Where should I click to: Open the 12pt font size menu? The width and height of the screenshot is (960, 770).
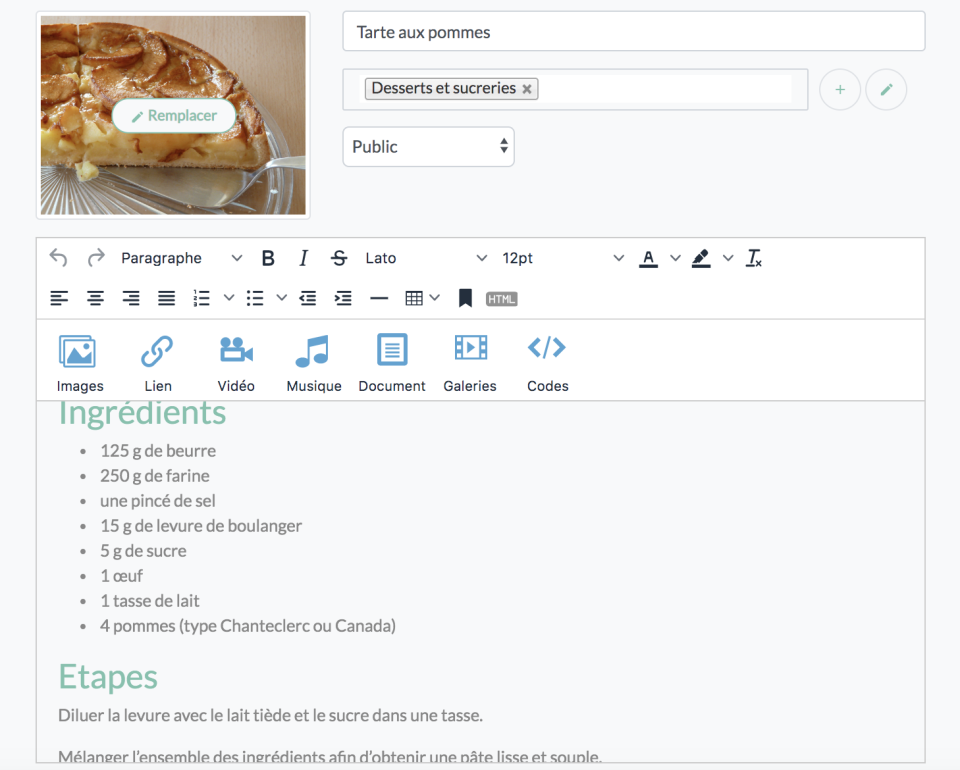[x=562, y=258]
